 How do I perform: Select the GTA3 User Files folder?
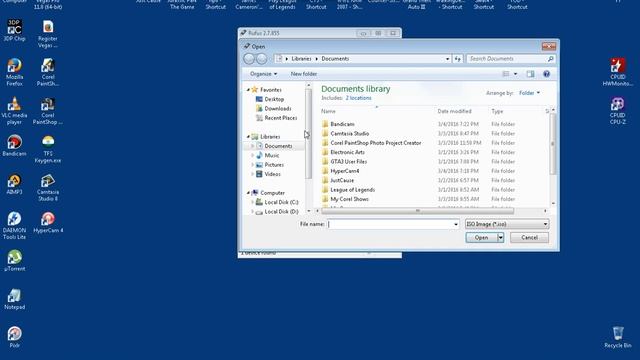(349, 162)
